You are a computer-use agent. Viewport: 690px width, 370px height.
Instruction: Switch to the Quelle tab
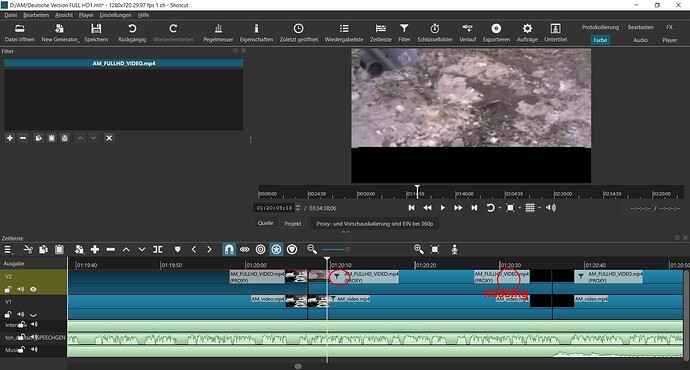point(265,223)
